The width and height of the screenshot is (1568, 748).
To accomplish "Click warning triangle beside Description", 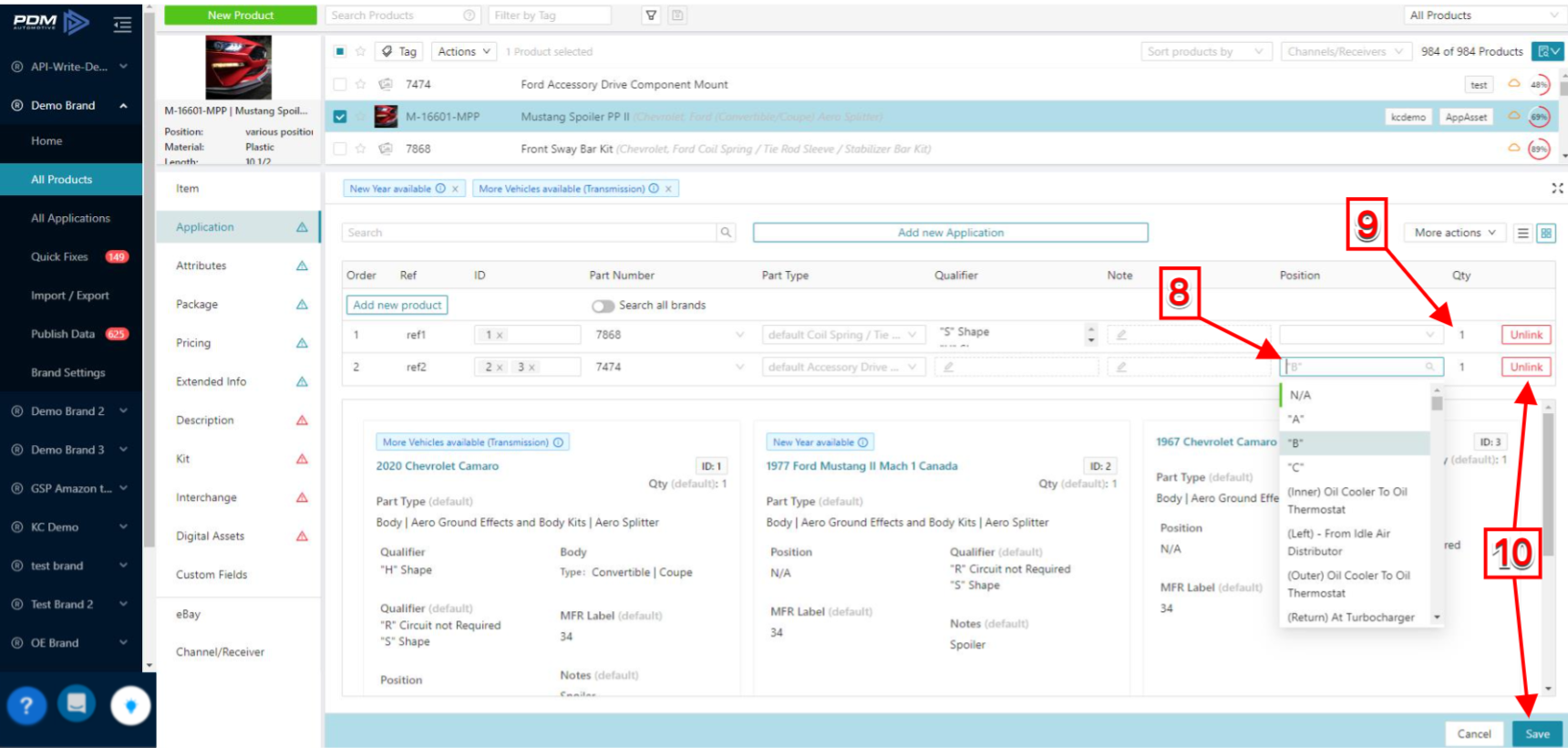I will pos(302,421).
